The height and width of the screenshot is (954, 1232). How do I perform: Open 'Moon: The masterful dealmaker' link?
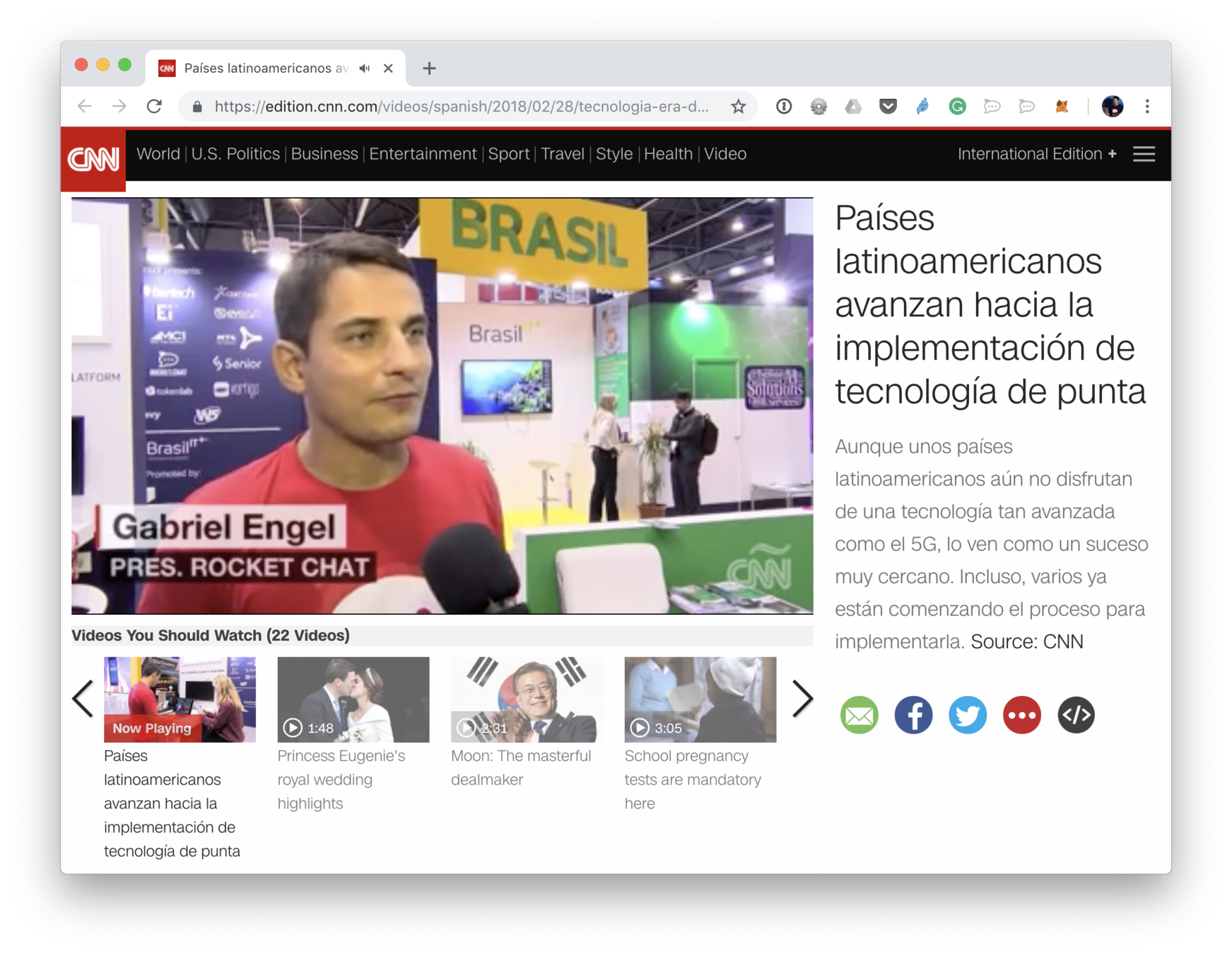tap(521, 767)
